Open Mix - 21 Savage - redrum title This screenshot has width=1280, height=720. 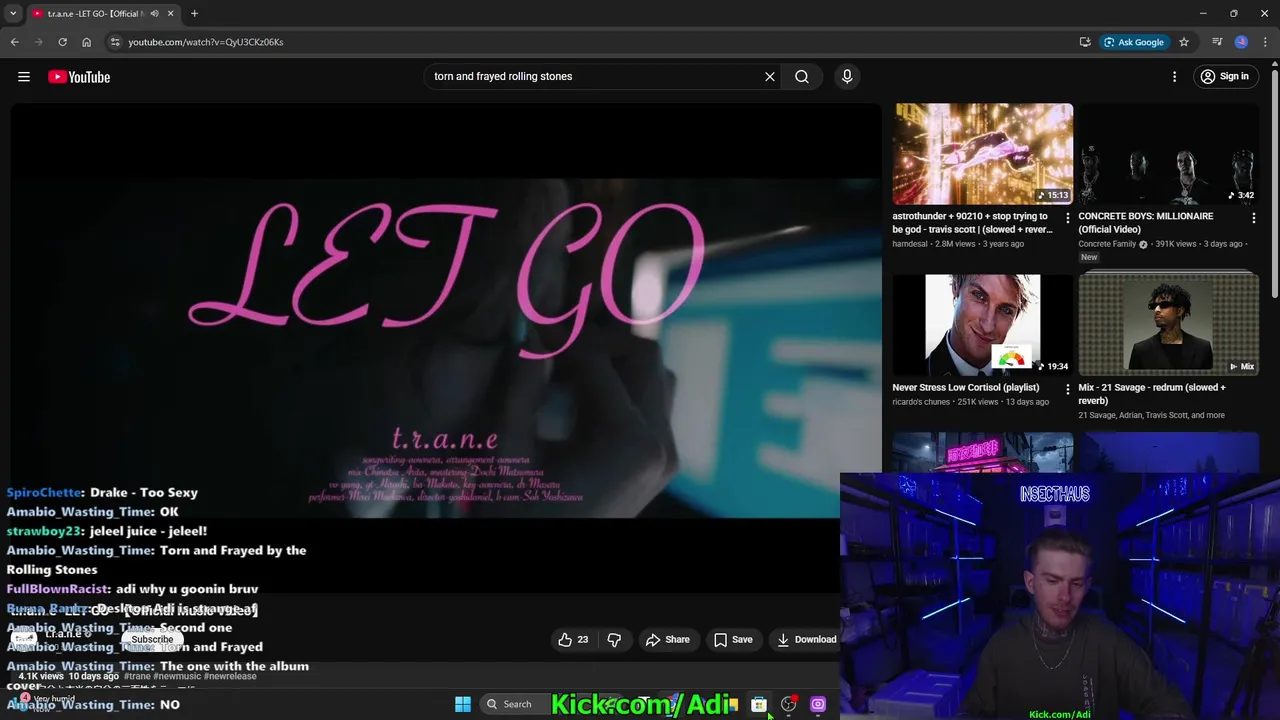tap(1152, 394)
